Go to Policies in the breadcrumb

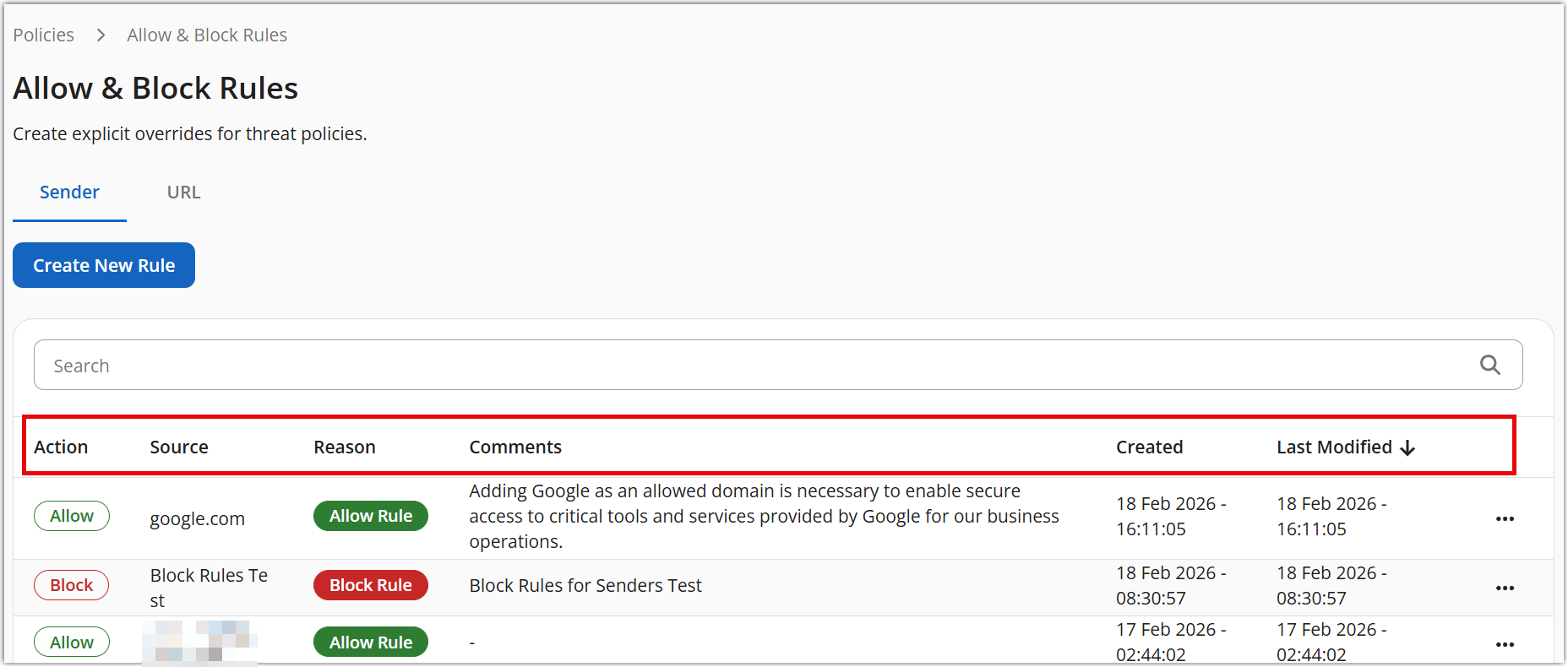(x=43, y=35)
